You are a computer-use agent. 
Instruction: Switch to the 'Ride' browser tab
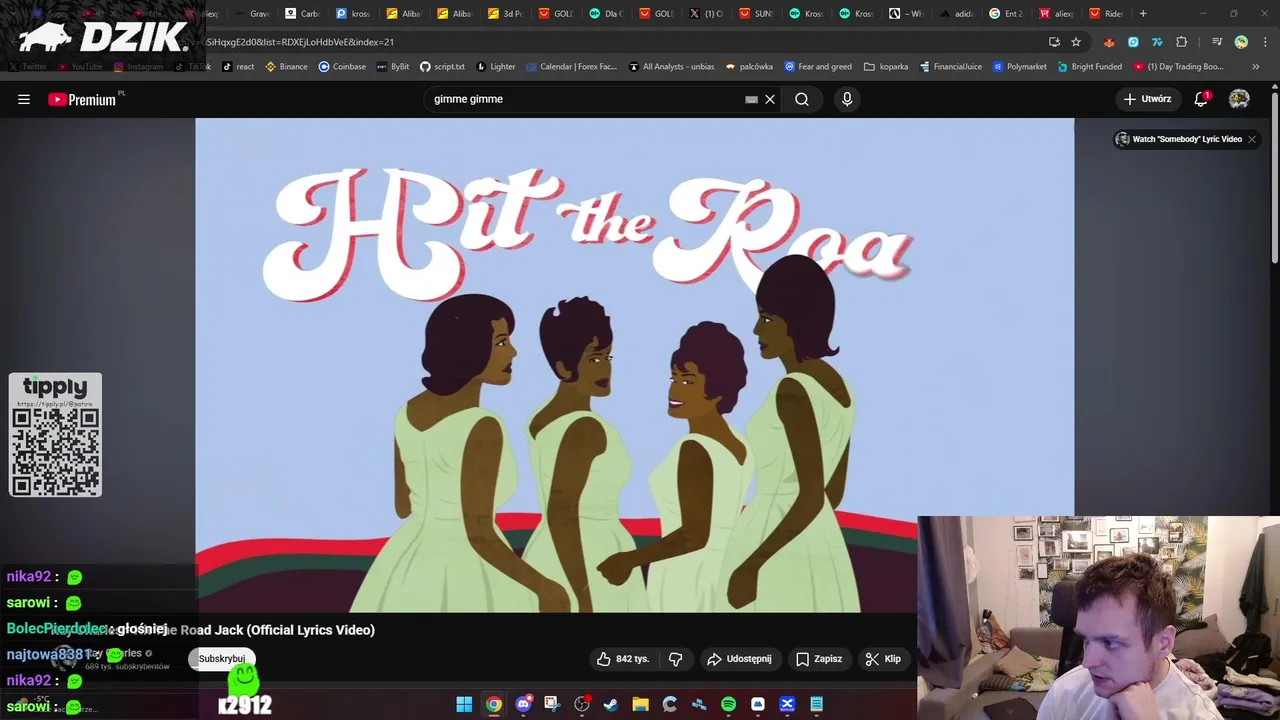click(x=1107, y=14)
